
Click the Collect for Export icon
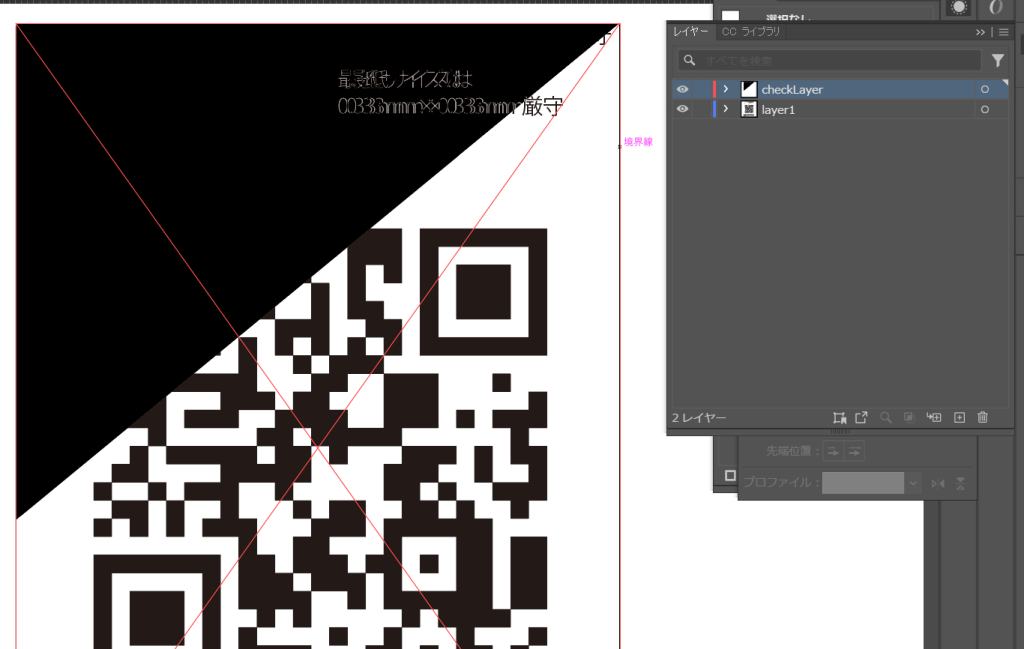839,417
